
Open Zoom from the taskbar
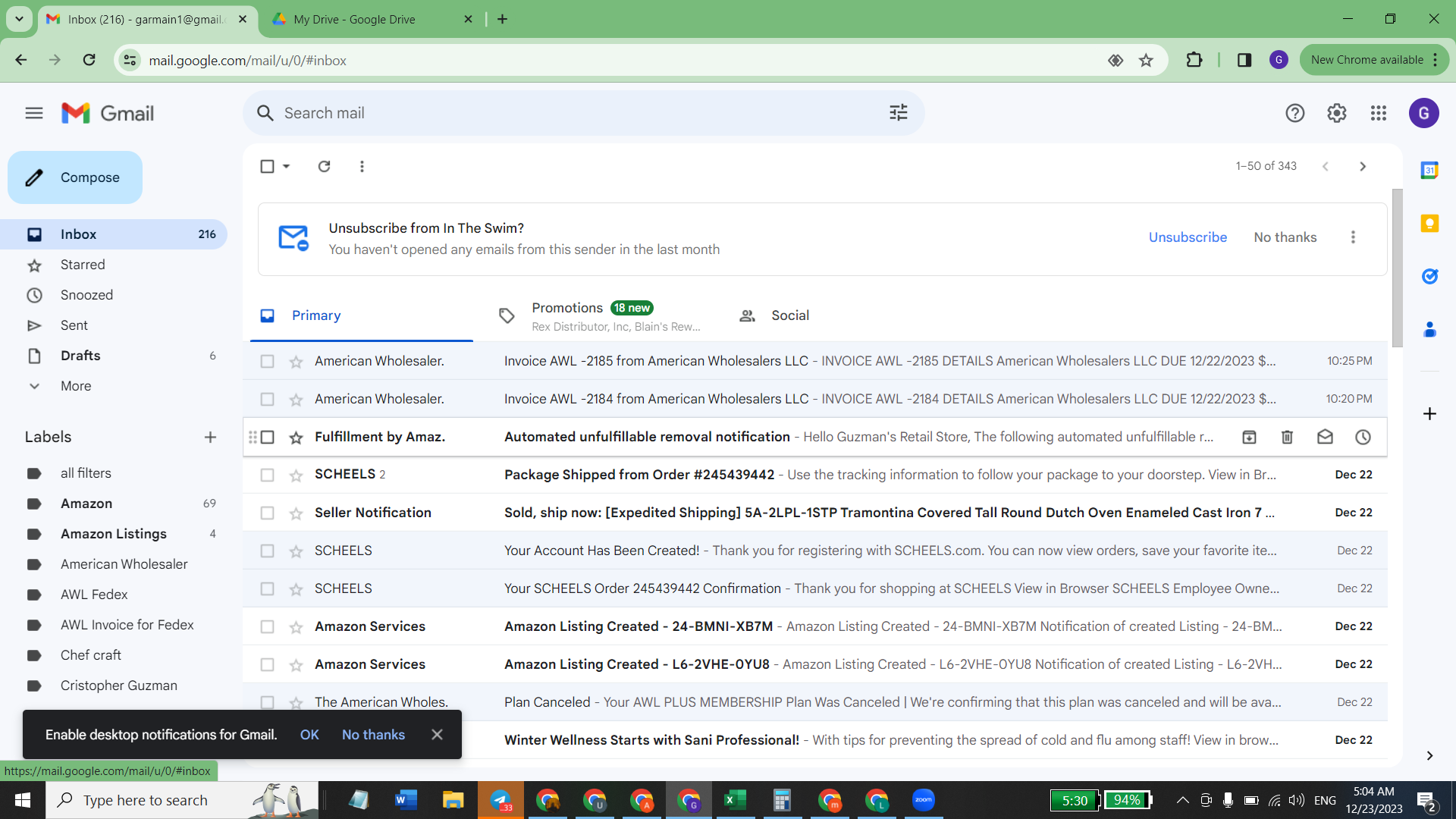pos(923,800)
